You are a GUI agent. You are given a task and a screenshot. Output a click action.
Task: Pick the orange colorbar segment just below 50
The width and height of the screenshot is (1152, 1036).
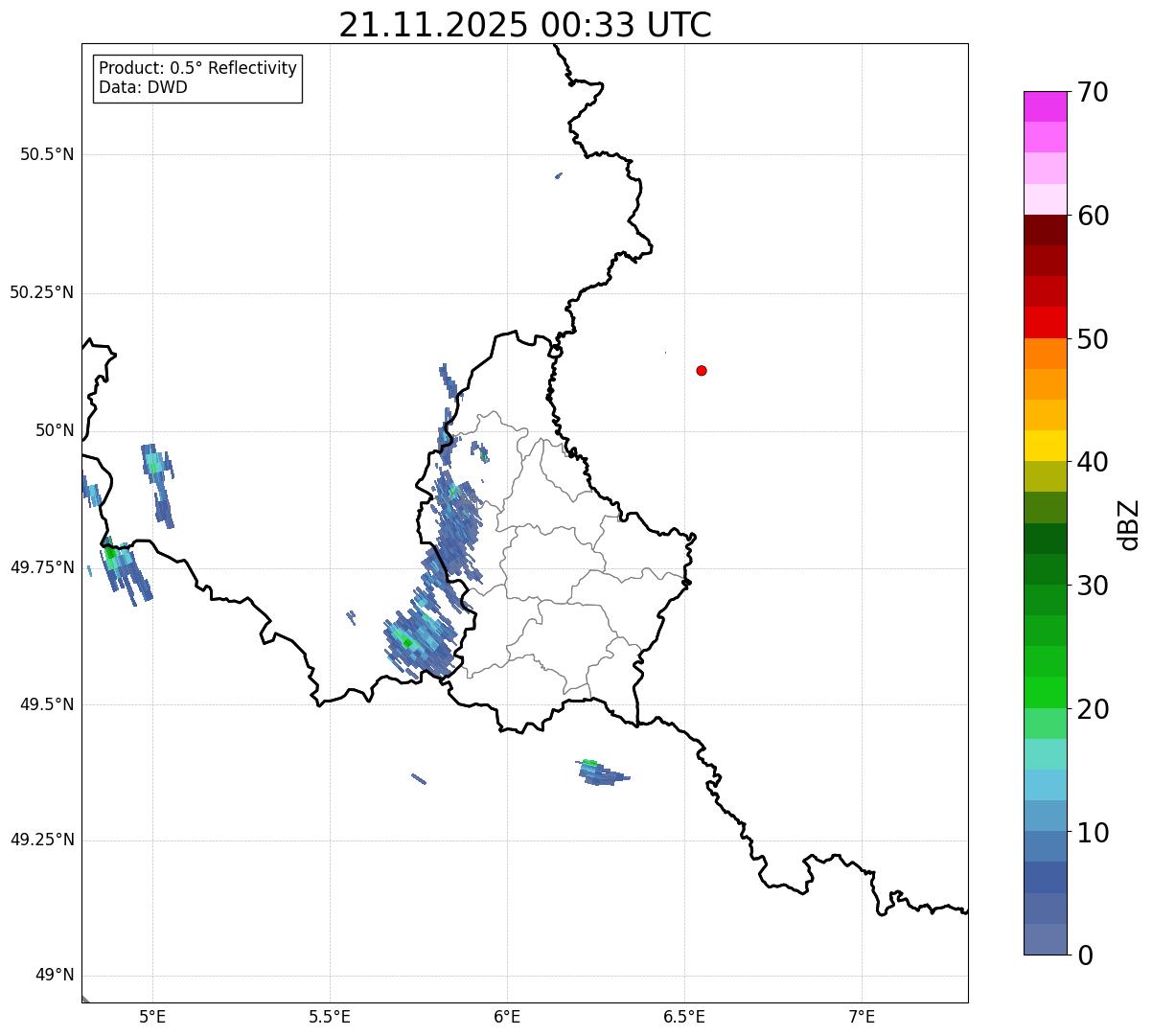coord(1045,354)
